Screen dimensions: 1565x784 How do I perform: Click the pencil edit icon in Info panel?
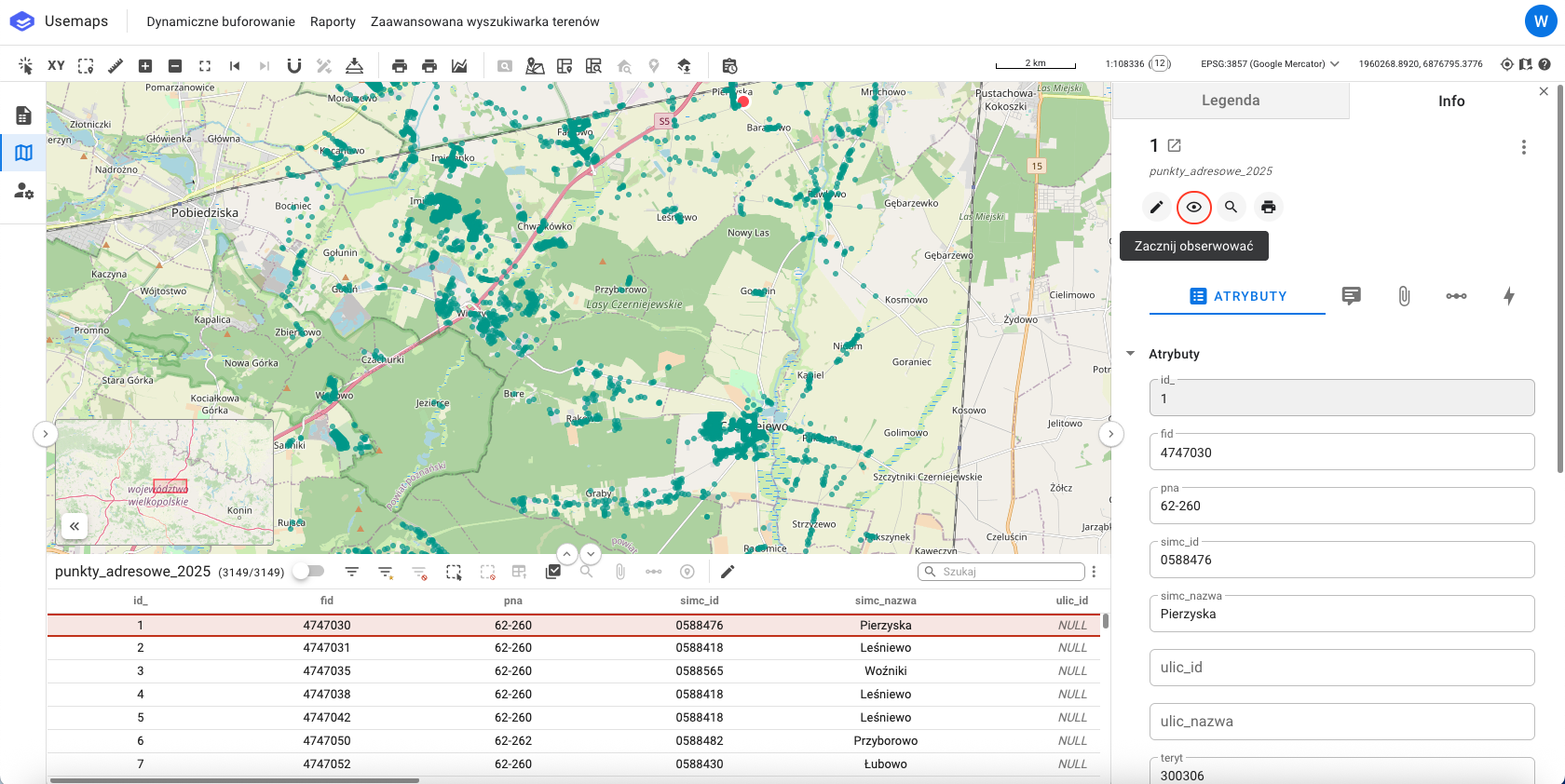(x=1156, y=207)
